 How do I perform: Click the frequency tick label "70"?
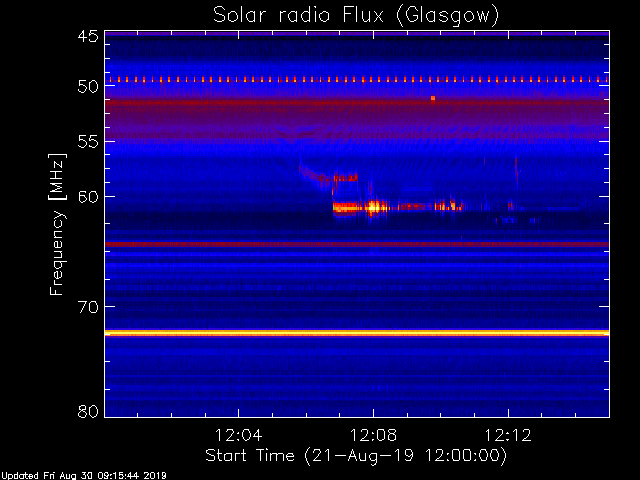coord(88,307)
